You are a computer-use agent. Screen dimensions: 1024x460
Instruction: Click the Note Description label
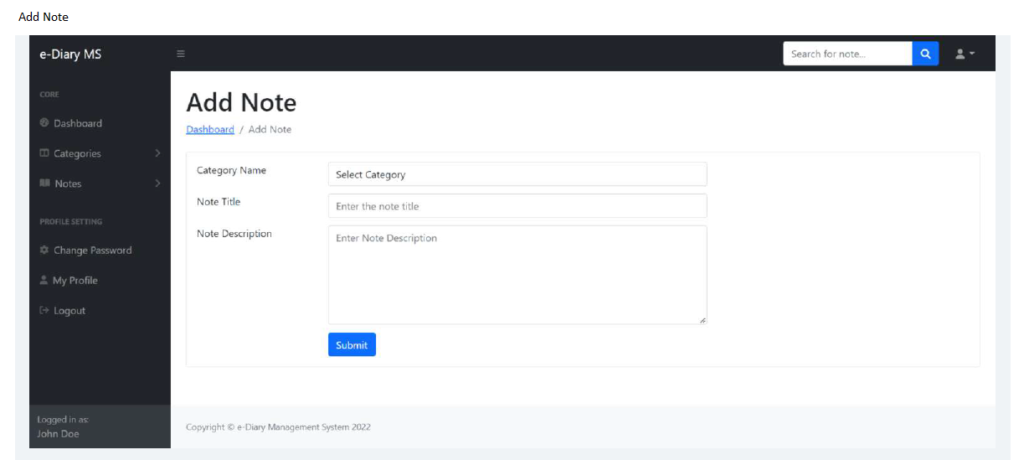tap(234, 233)
